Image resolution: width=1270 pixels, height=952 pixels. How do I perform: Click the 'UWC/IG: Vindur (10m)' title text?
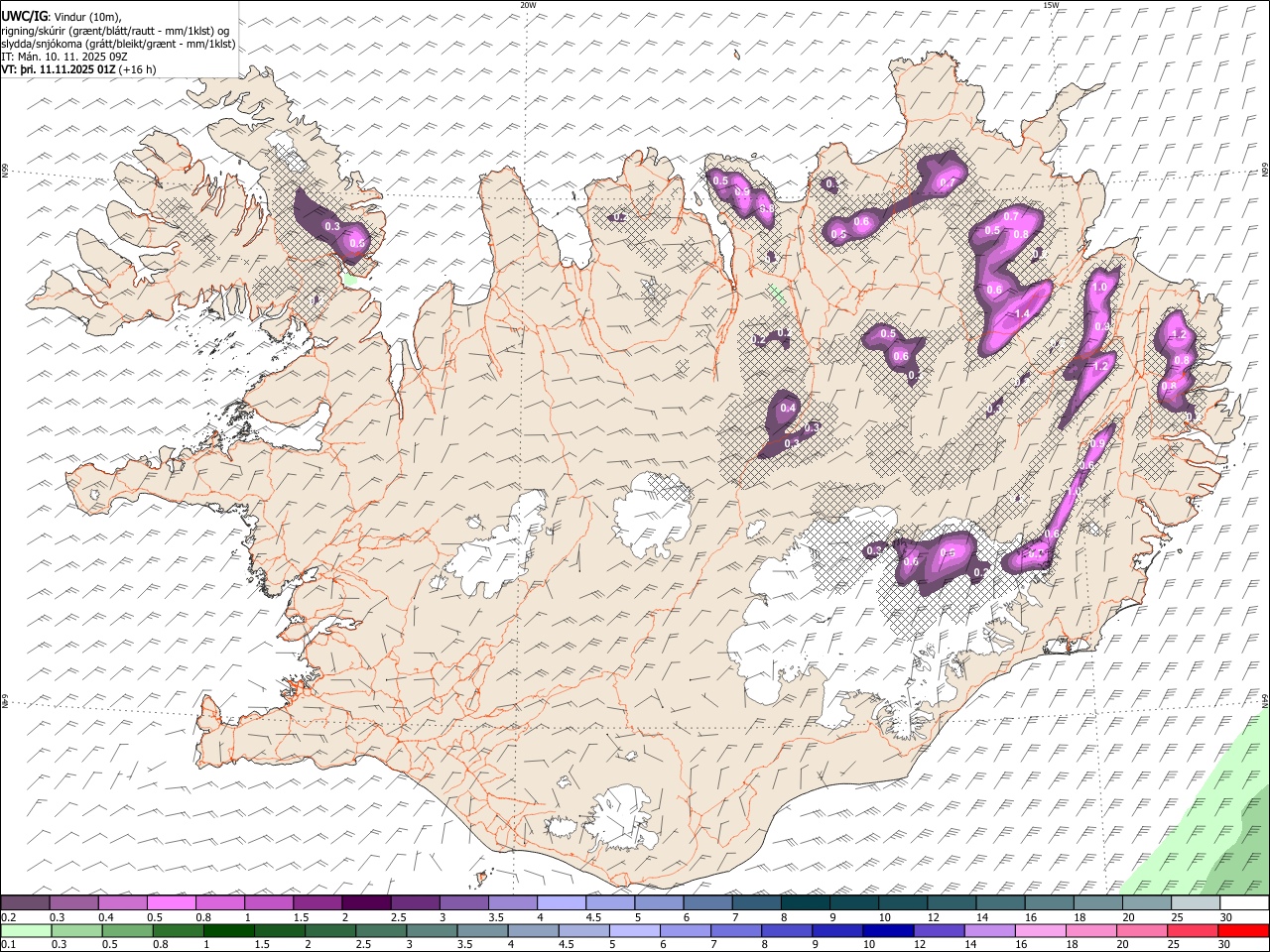coord(62,17)
